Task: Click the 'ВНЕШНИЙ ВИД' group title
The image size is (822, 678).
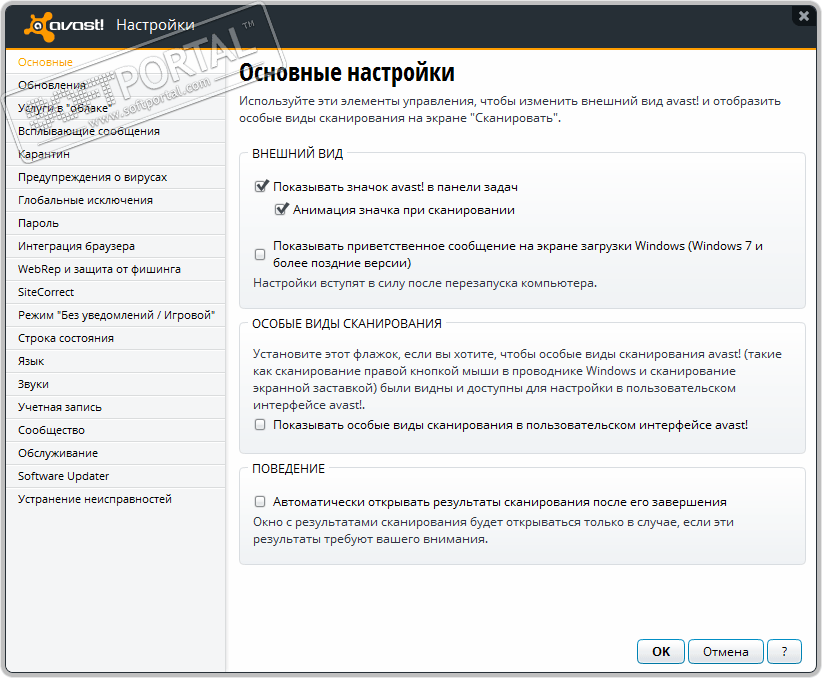Action: point(297,154)
